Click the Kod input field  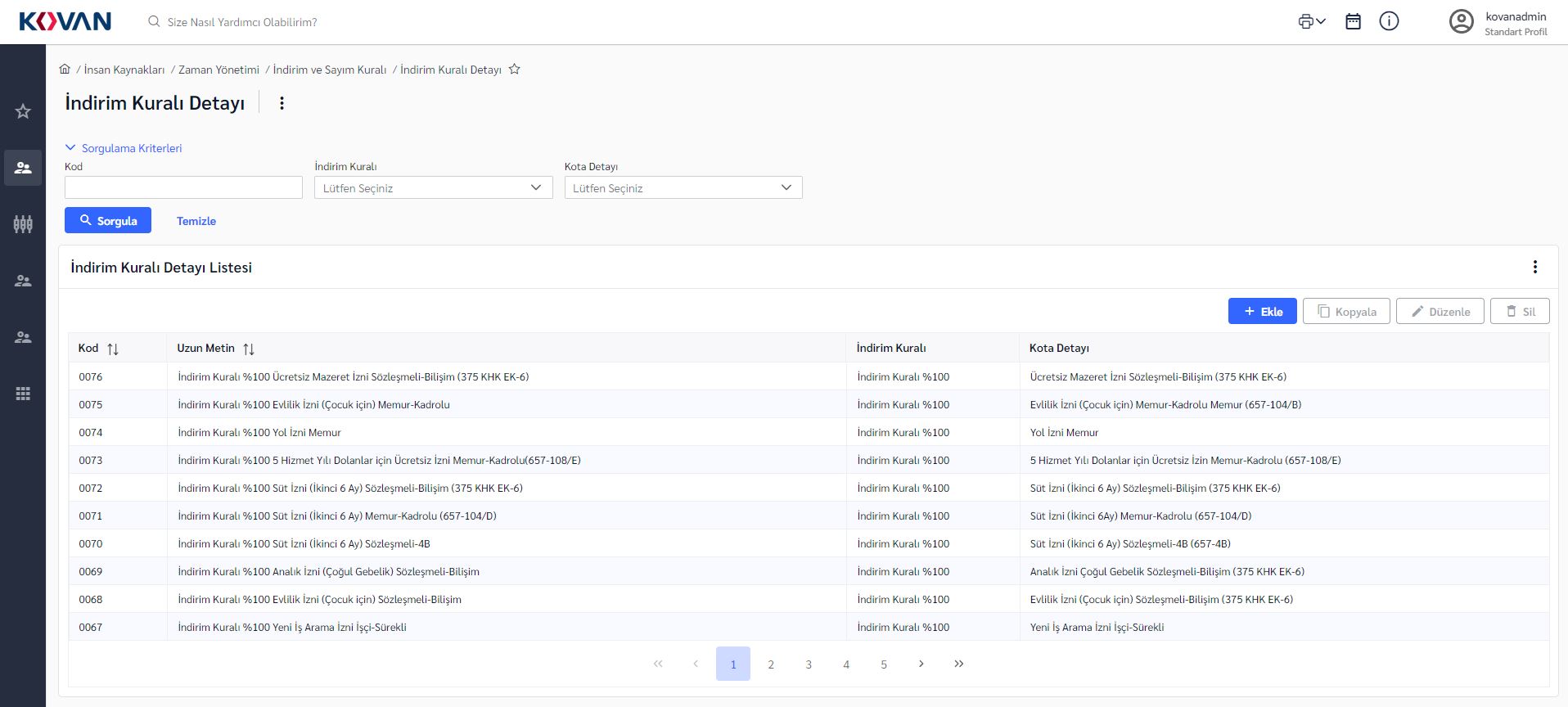(183, 187)
